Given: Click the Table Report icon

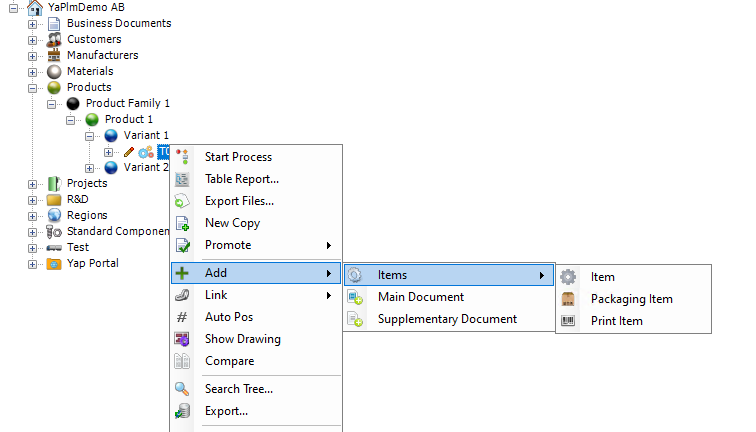Looking at the screenshot, I should [182, 179].
